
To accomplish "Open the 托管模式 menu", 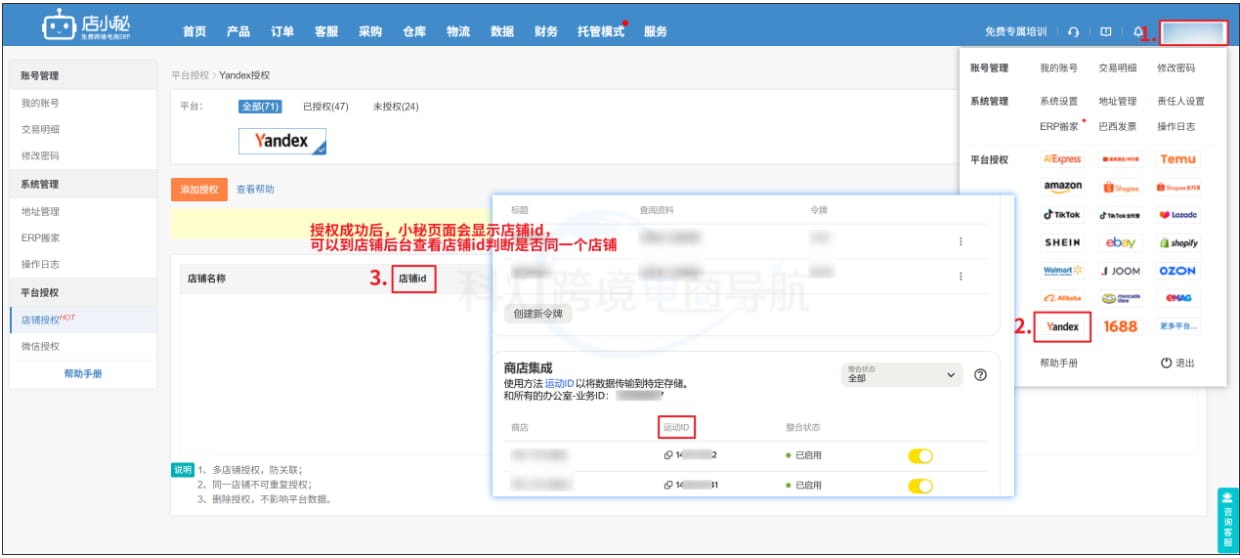I will 600,31.
